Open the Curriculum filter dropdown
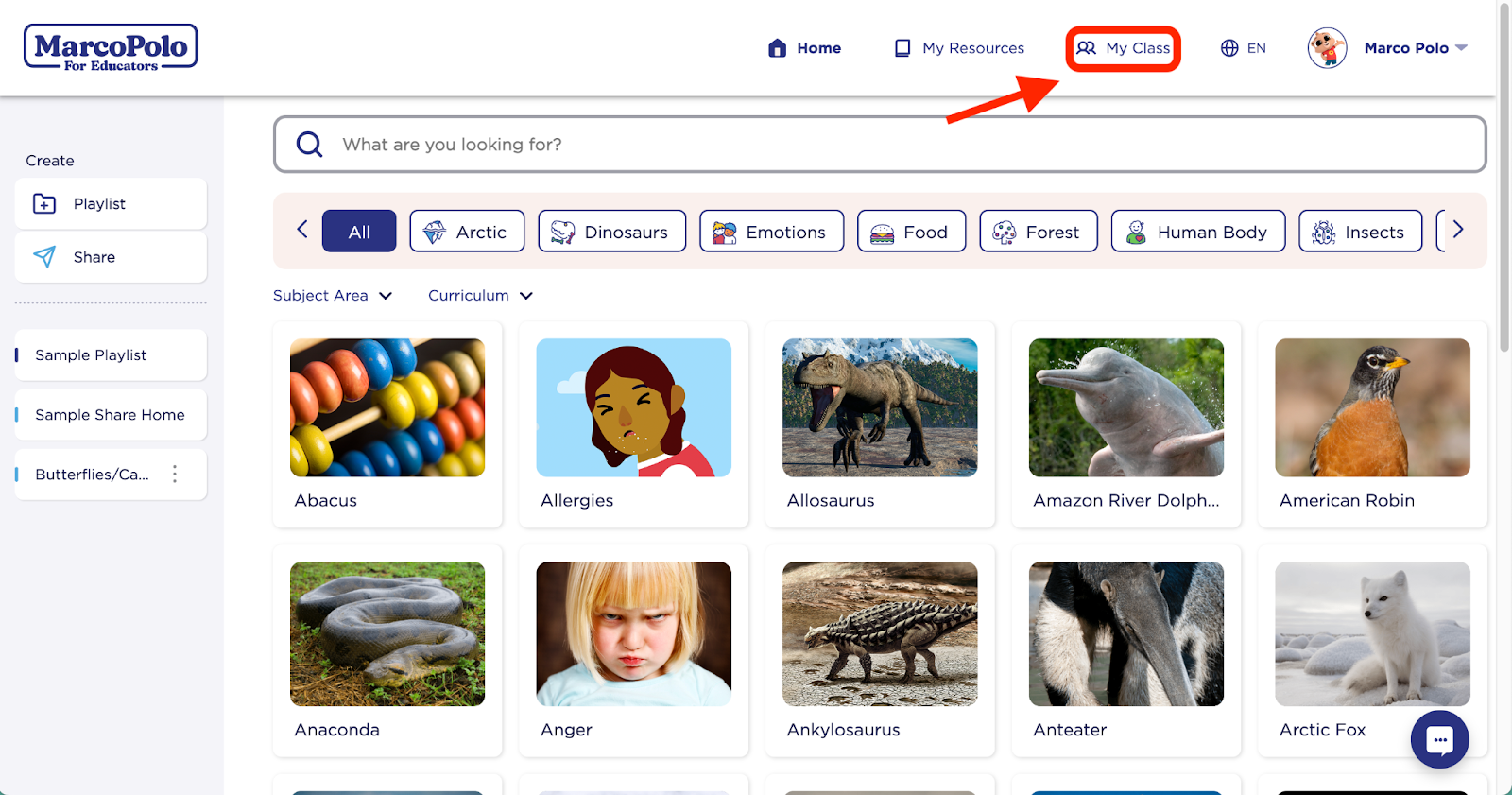This screenshot has width=1512, height=795. coord(481,295)
